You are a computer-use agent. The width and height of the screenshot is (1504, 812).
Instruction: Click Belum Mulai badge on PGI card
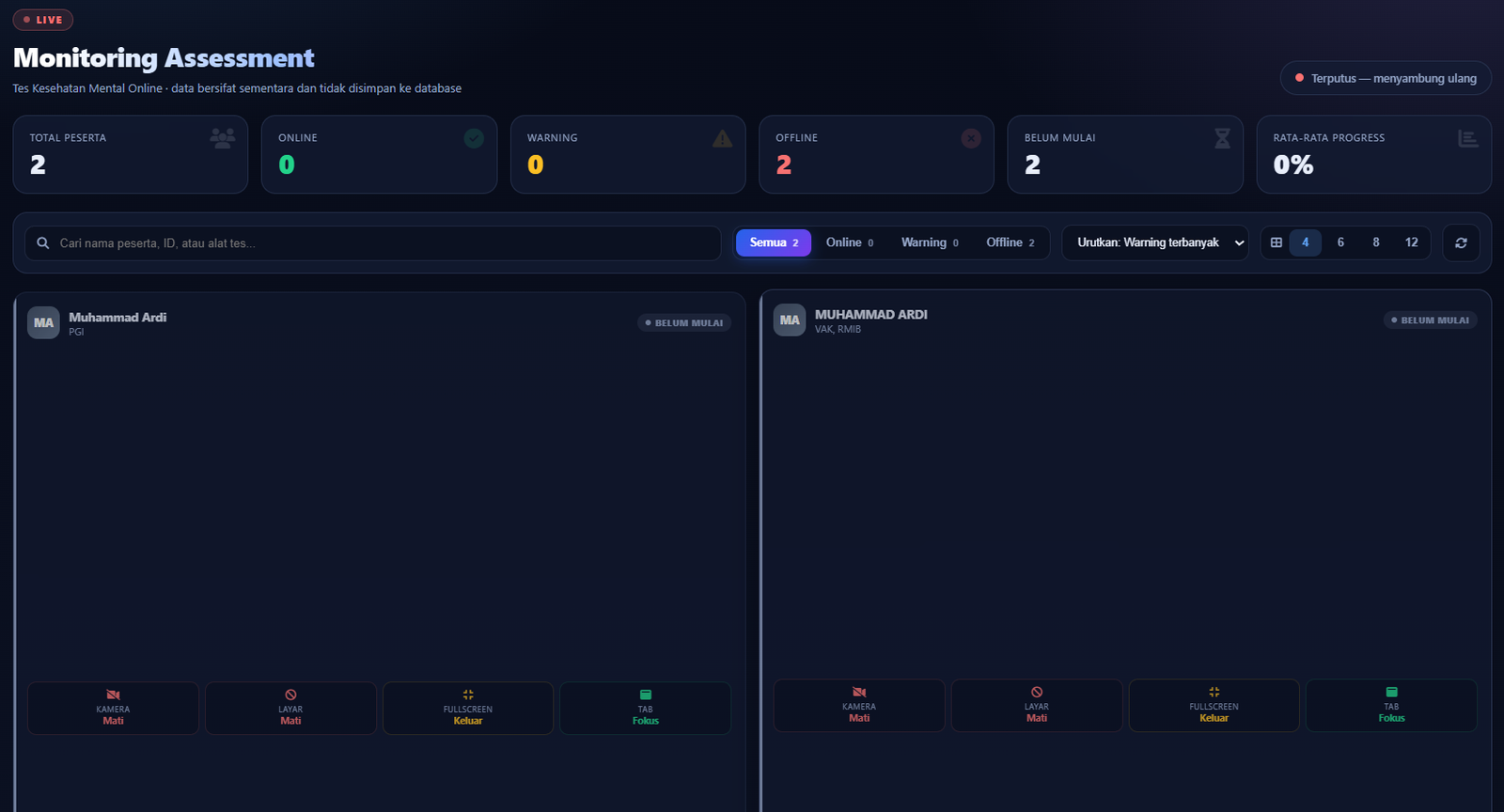tap(684, 322)
